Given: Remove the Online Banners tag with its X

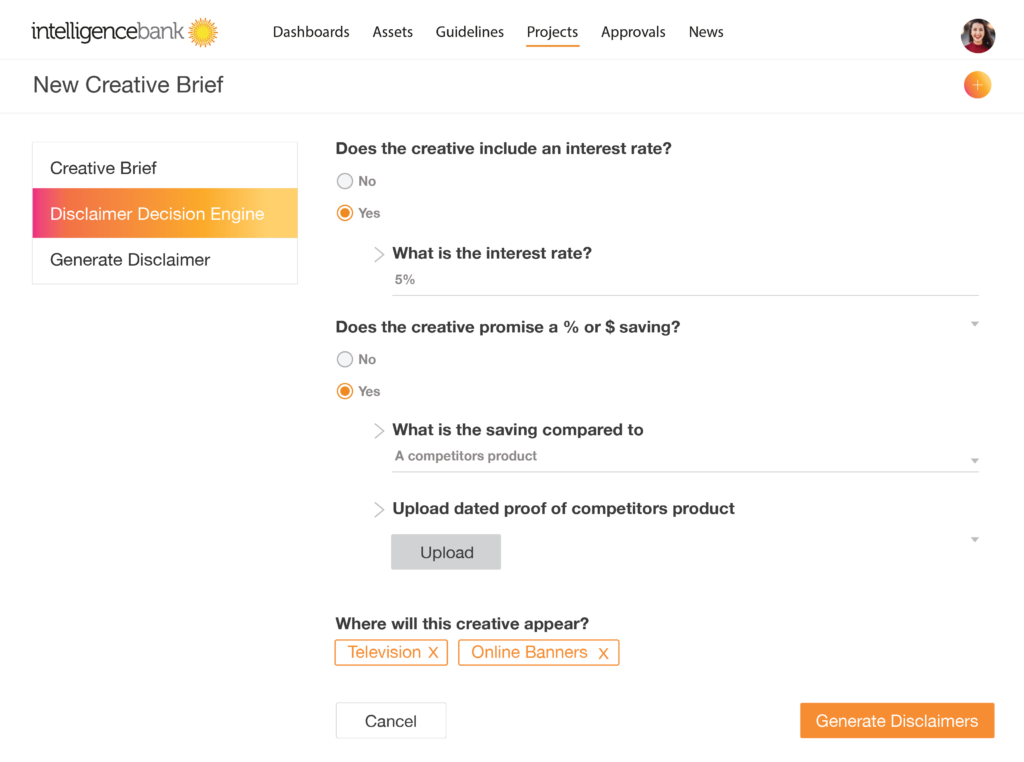Looking at the screenshot, I should coord(603,652).
